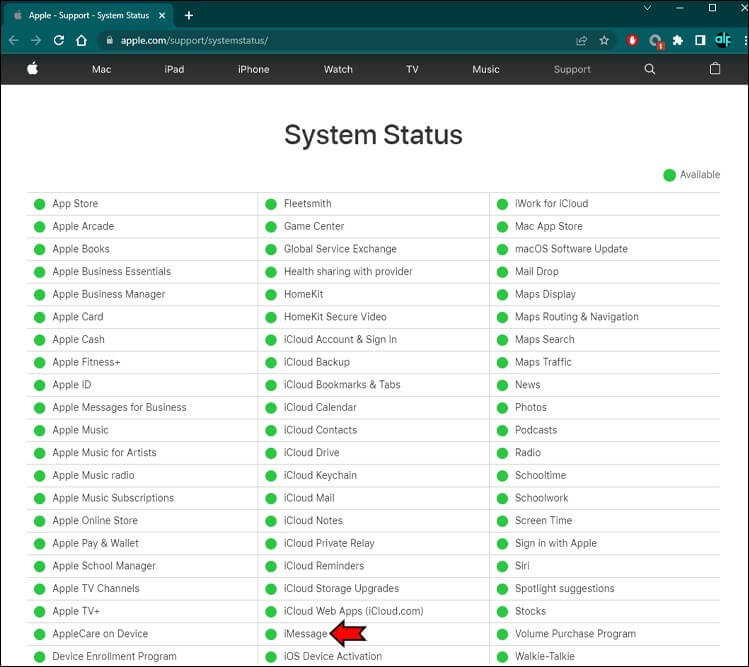Bookmark this page with the star icon
Image resolution: width=749 pixels, height=667 pixels.
click(x=604, y=41)
